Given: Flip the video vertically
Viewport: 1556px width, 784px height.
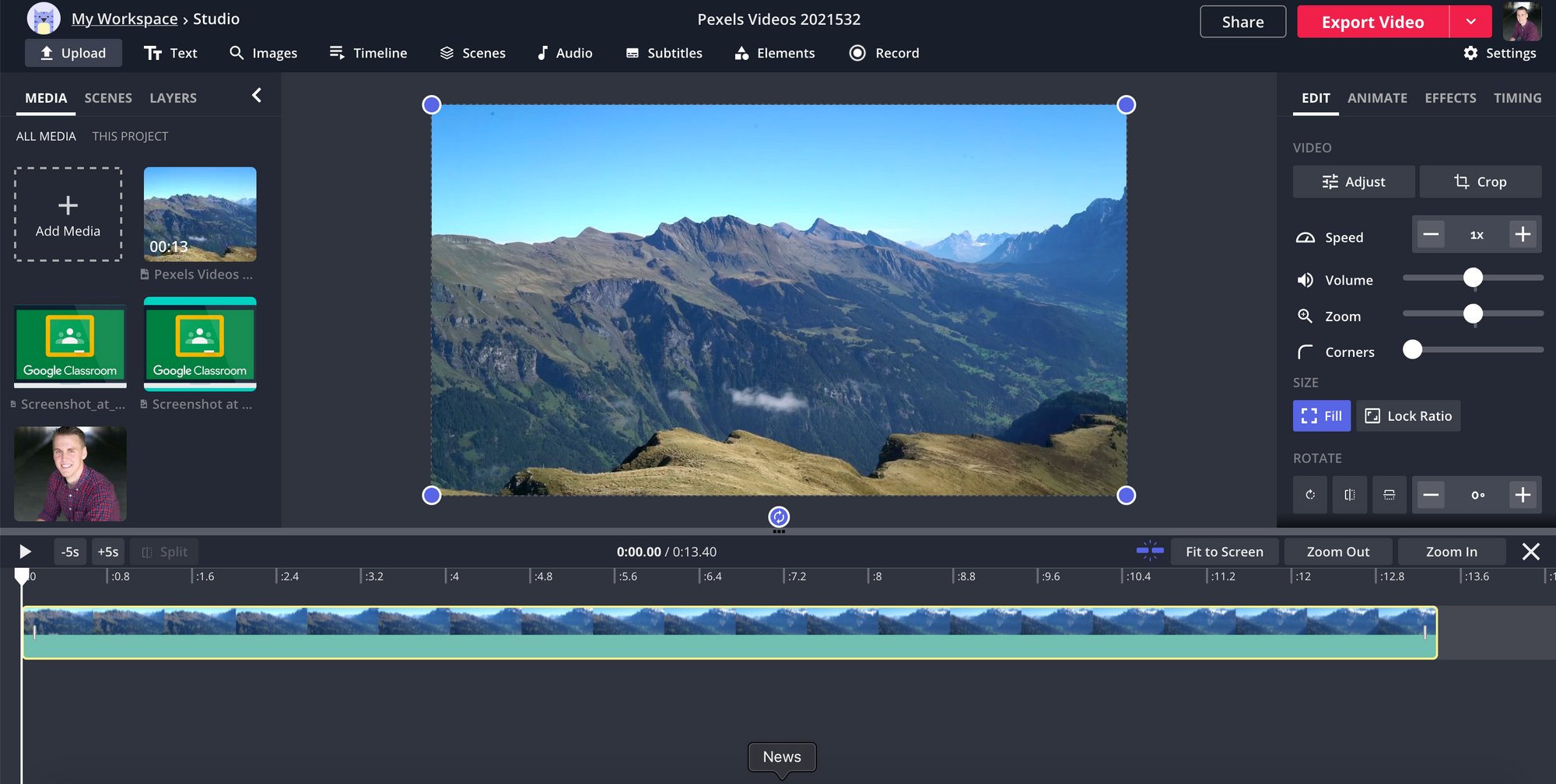Looking at the screenshot, I should pyautogui.click(x=1389, y=495).
